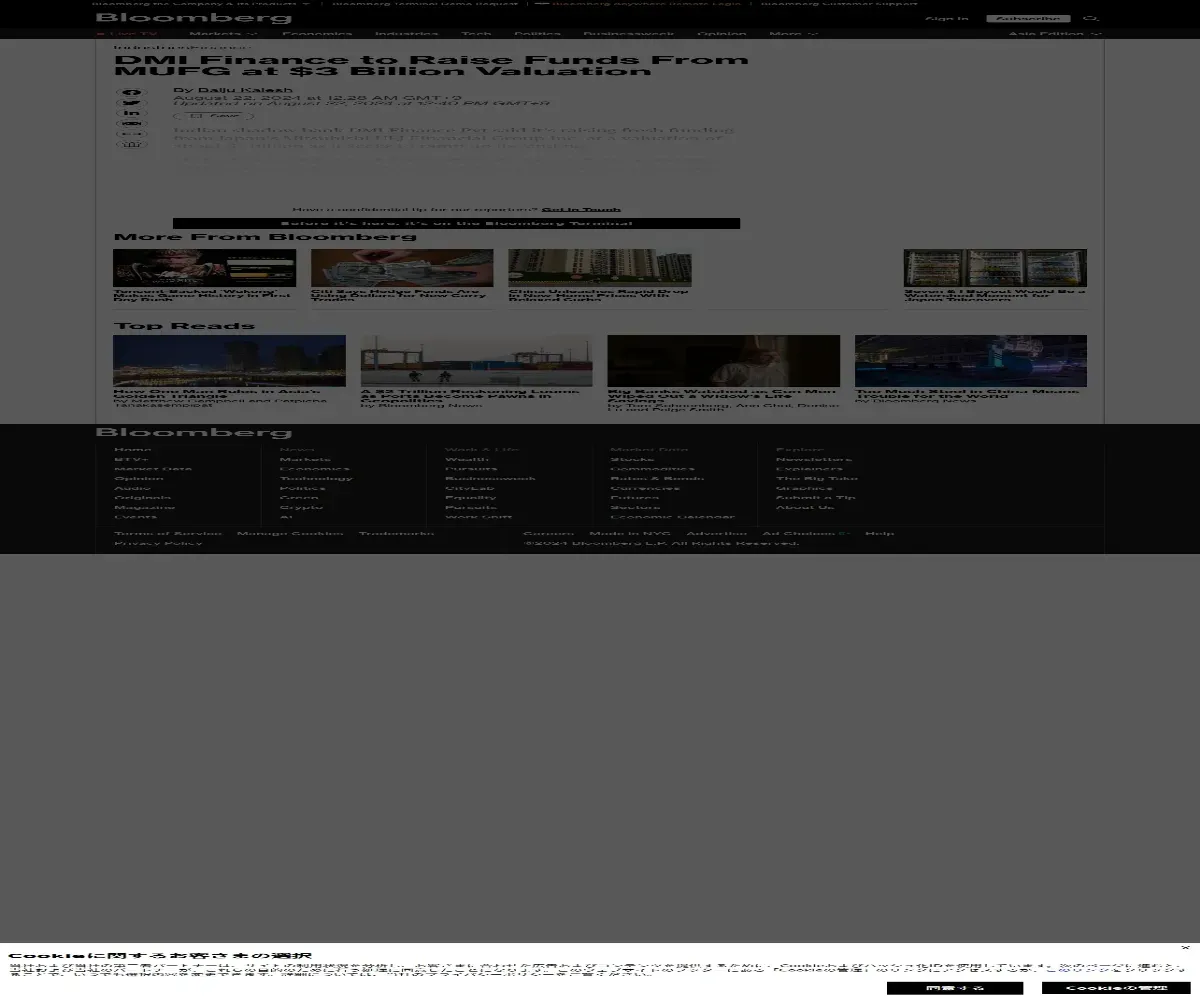Go to the Economics nav section
The height and width of the screenshot is (1000, 1200).
click(317, 34)
